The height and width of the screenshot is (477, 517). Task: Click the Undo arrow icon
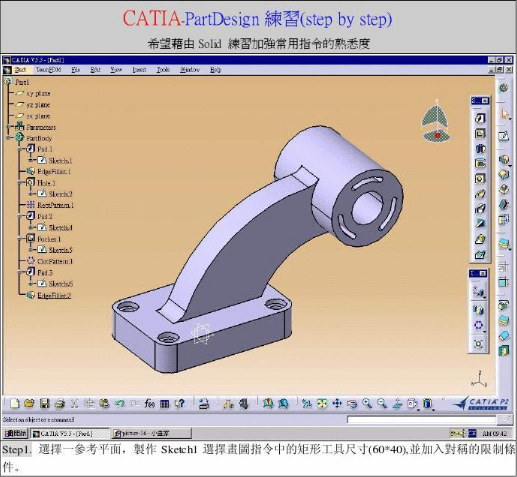tap(119, 404)
